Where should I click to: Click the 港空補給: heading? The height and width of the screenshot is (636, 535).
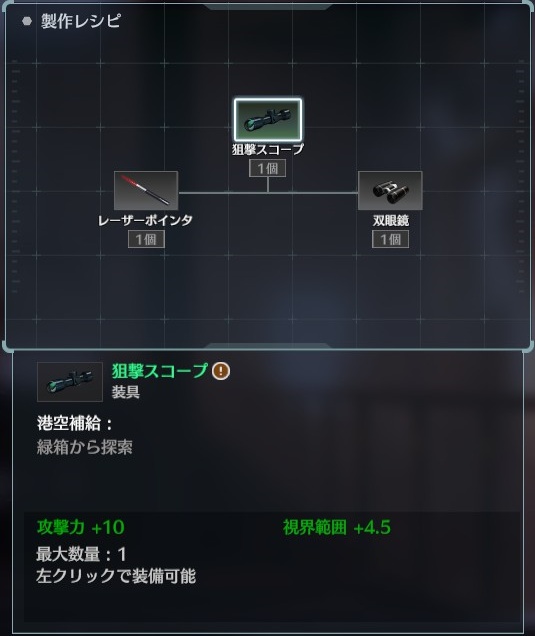click(75, 423)
